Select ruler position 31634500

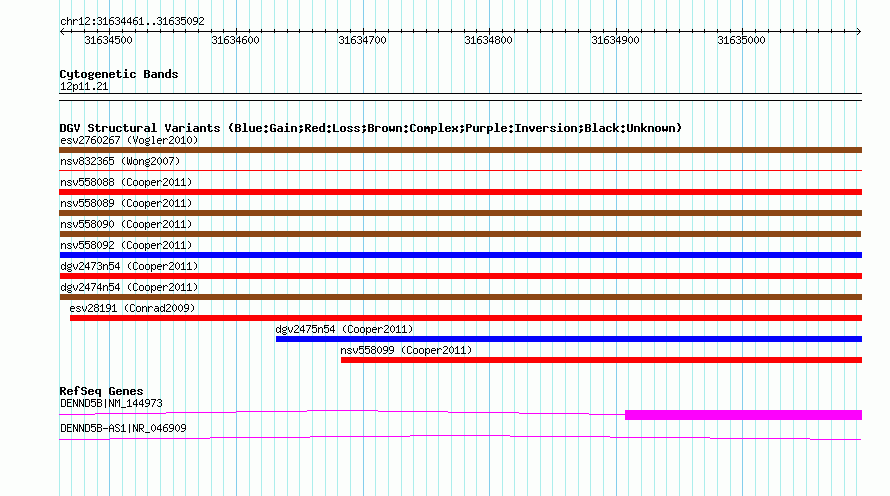[108, 40]
